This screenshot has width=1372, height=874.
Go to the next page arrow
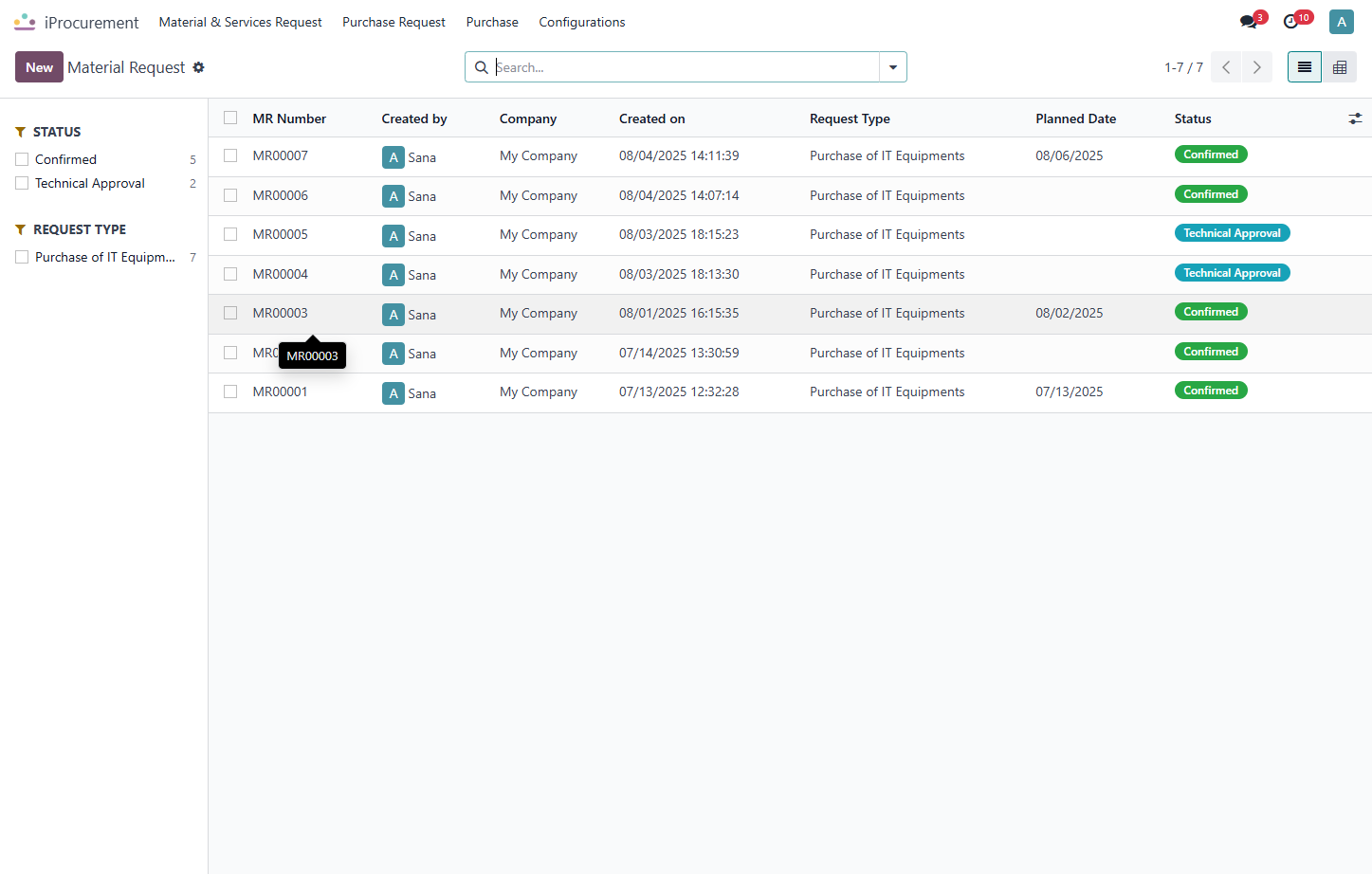(1257, 67)
